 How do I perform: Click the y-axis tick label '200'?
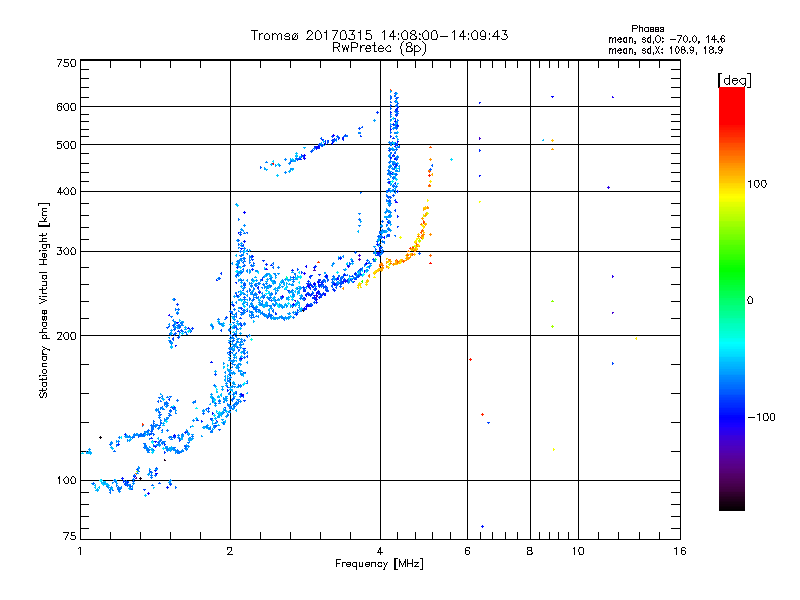pos(66,336)
